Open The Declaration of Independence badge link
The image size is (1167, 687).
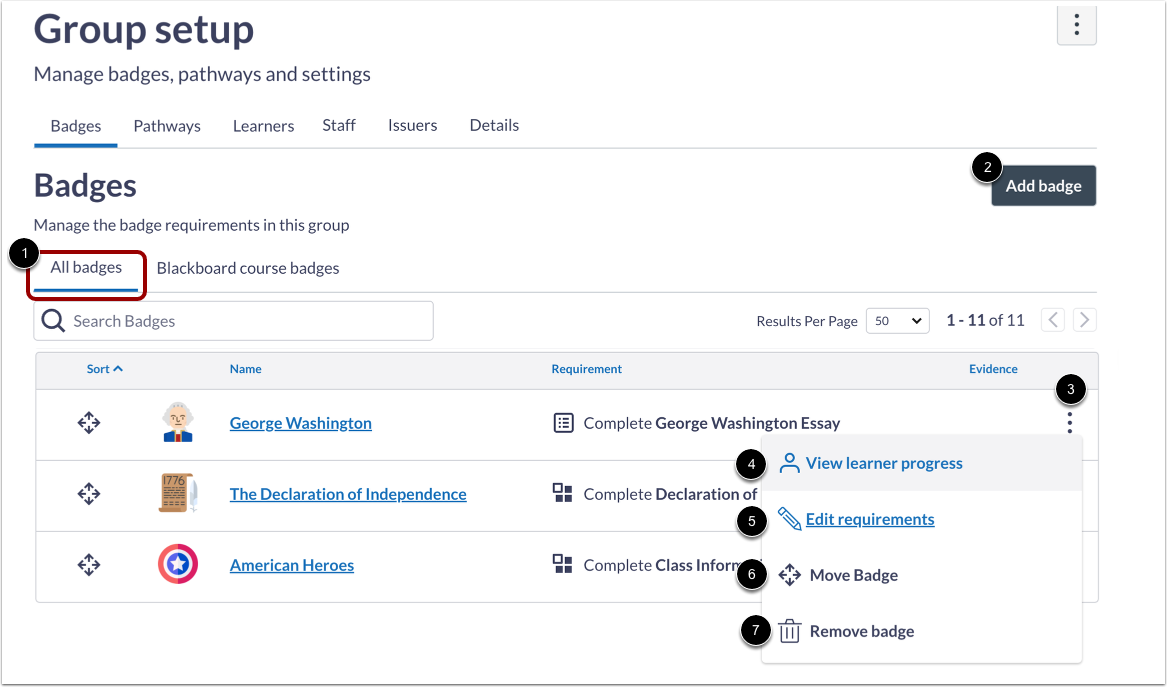(347, 494)
